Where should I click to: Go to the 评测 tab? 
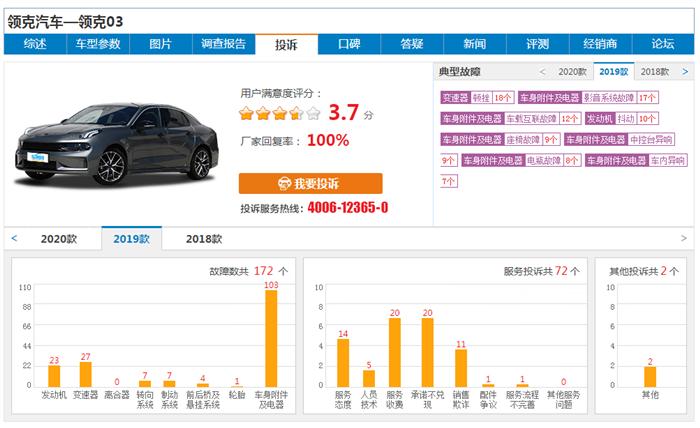pyautogui.click(x=538, y=44)
